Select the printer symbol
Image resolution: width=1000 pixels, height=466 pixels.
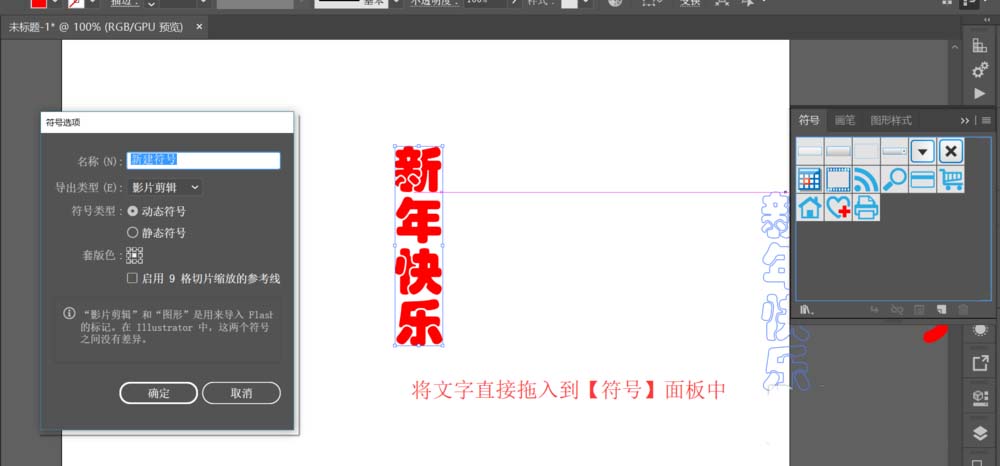click(x=866, y=207)
